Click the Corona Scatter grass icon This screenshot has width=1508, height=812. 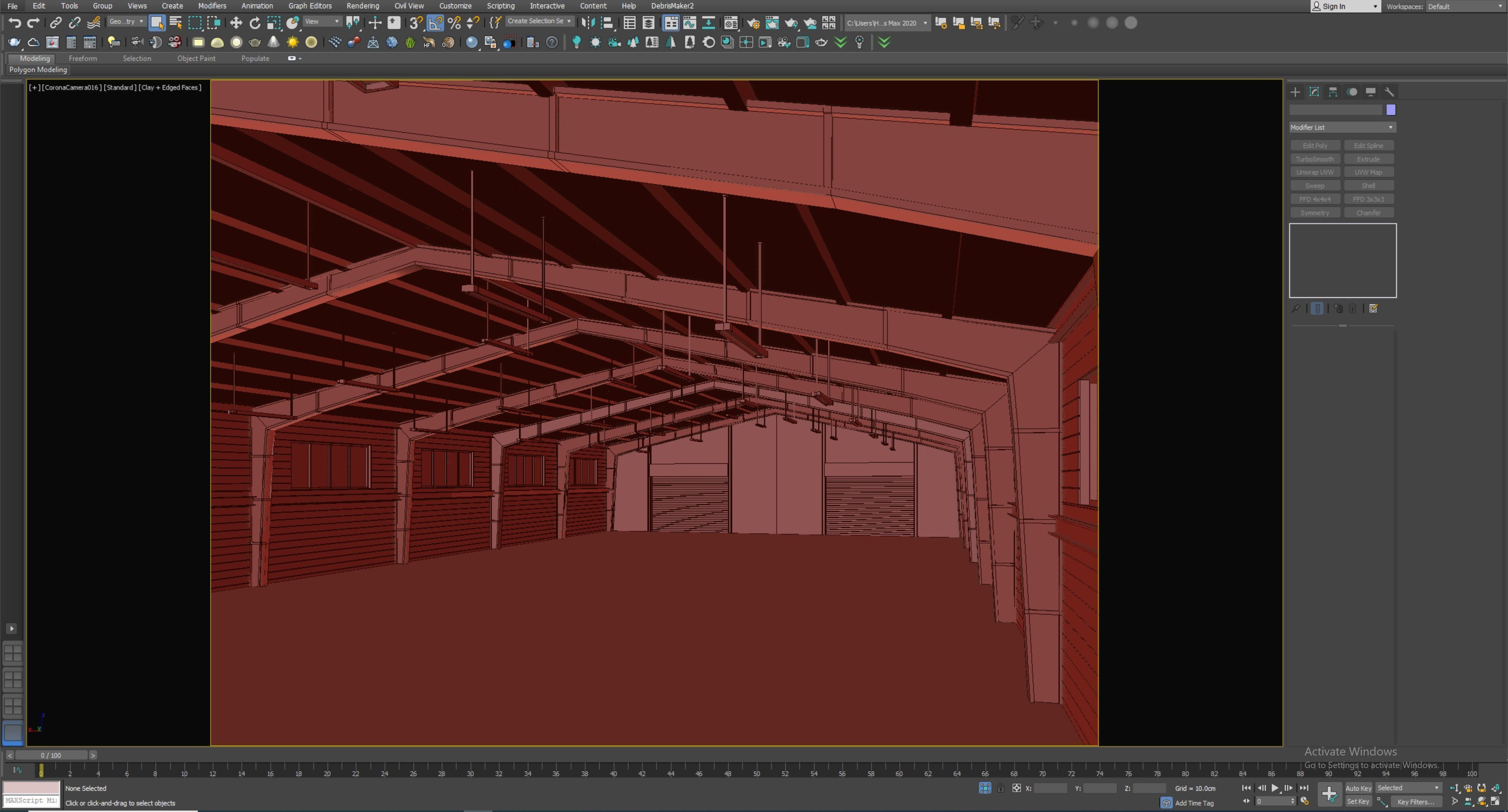[410, 42]
